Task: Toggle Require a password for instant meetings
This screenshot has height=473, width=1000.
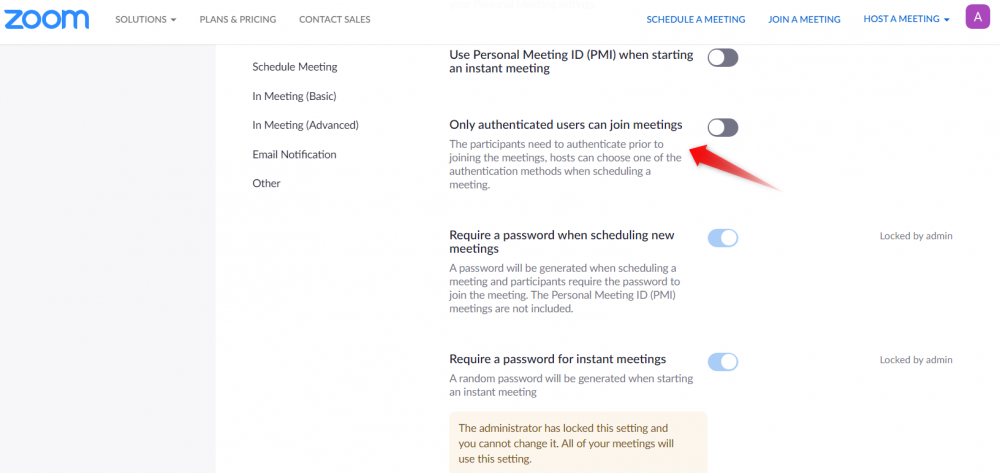Action: [x=722, y=361]
